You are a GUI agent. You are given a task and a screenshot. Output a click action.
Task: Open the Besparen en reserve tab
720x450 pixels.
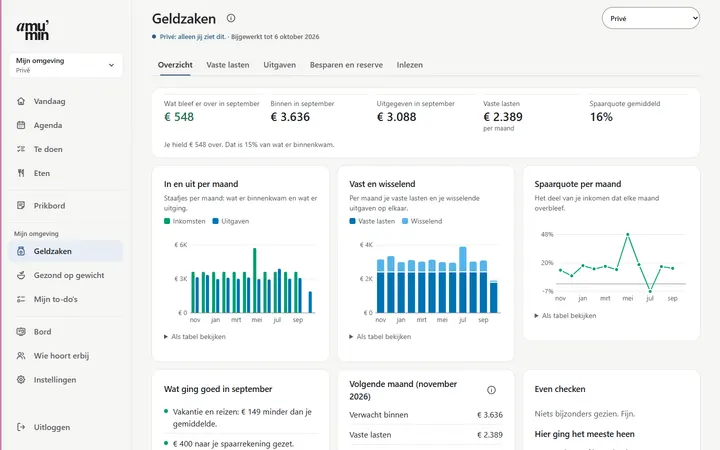pyautogui.click(x=346, y=65)
